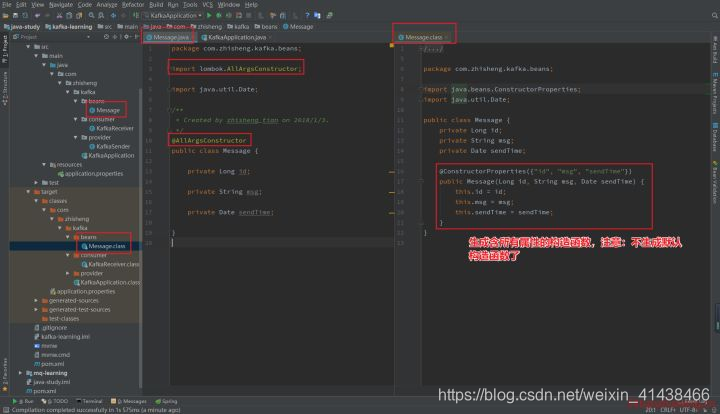Image resolution: width=720 pixels, height=414 pixels.
Task: Click the Run with Coverage icon
Action: 228,16
